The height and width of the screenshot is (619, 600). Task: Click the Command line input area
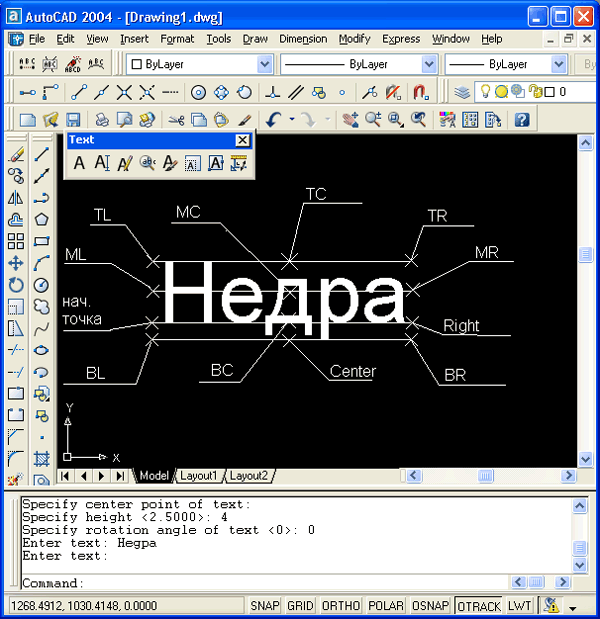point(300,583)
